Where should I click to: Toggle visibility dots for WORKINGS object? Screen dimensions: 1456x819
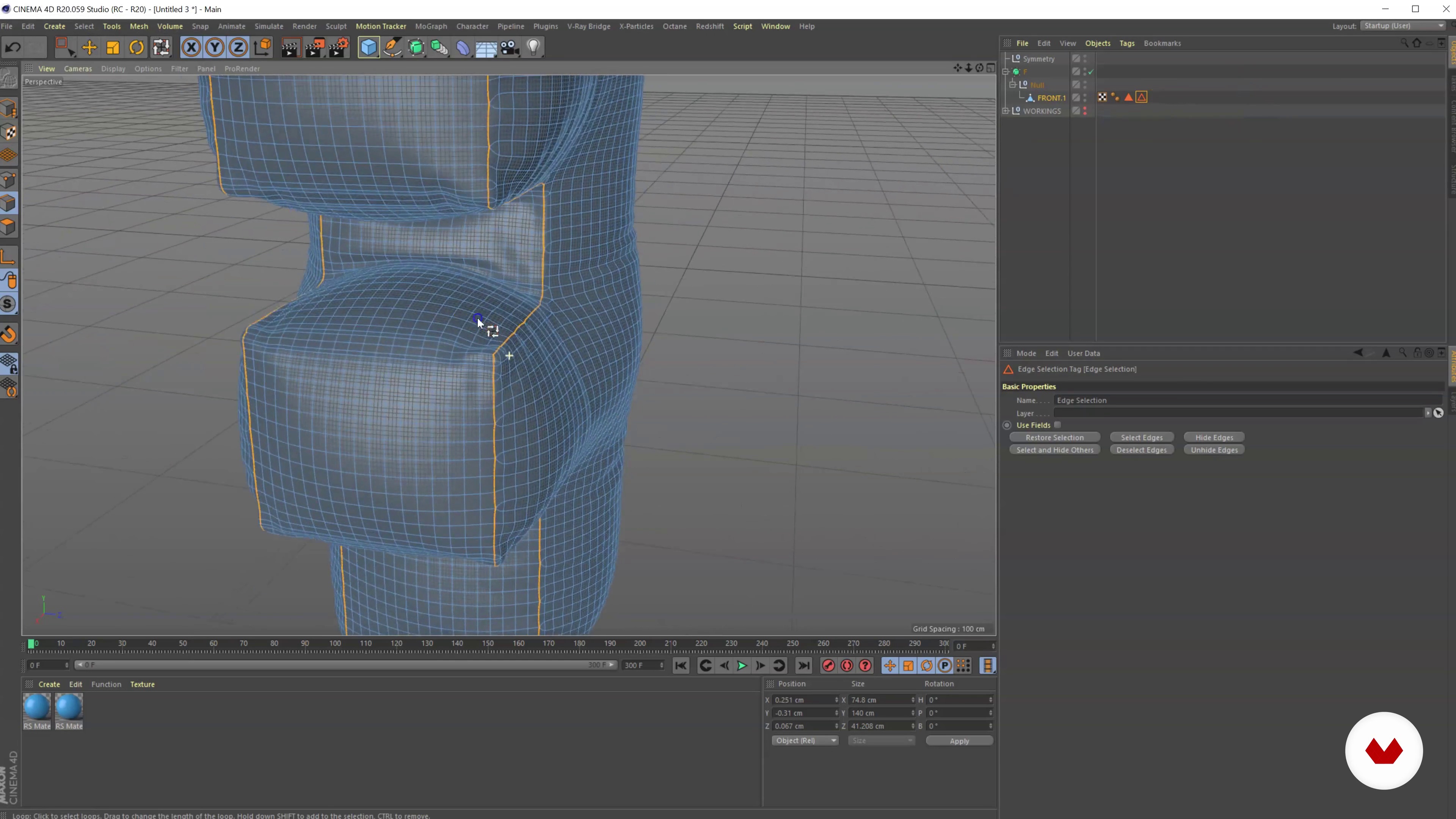pyautogui.click(x=1085, y=111)
